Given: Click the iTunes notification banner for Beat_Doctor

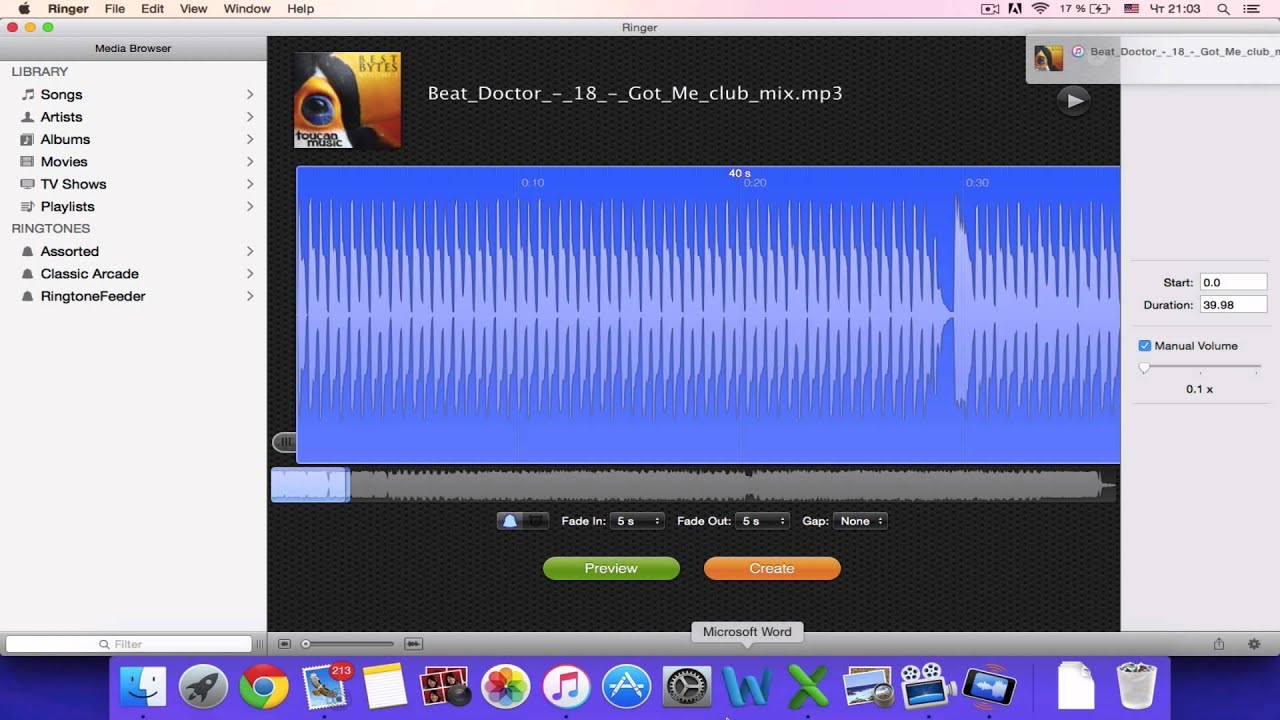Looking at the screenshot, I should coord(1153,58).
